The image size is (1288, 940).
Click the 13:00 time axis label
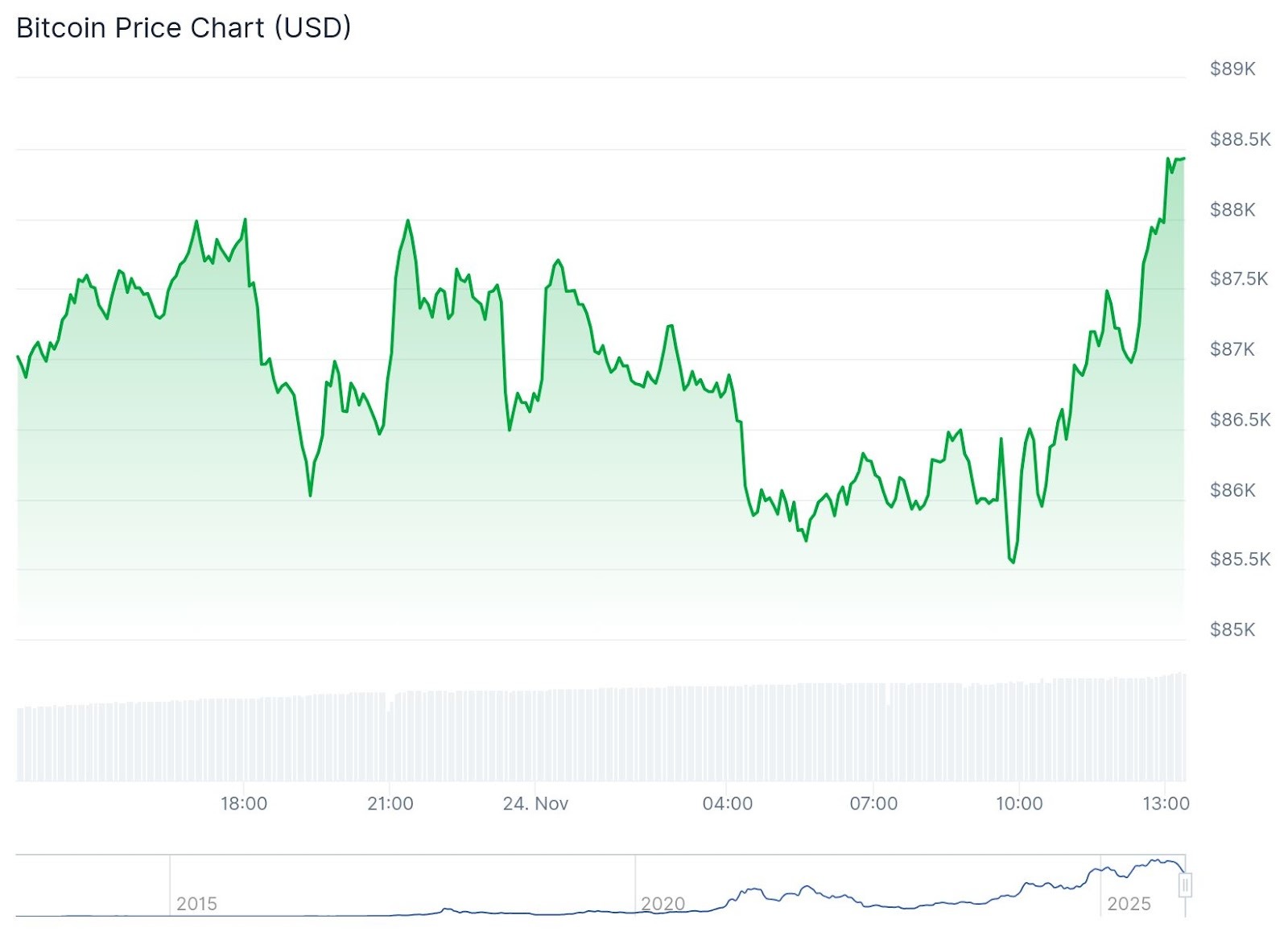(x=1166, y=803)
